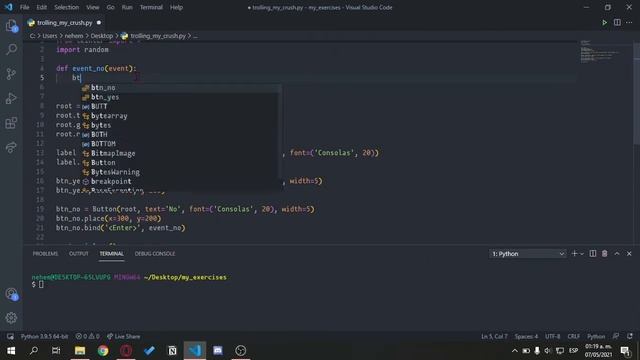The height and width of the screenshot is (360, 640).
Task: Open terminal shell dropdown '1: Python'
Action: point(528,253)
